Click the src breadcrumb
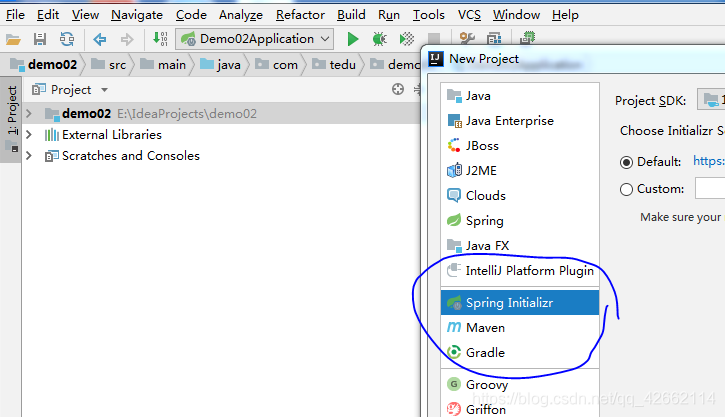Image resolution: width=725 pixels, height=417 pixels. click(x=109, y=64)
